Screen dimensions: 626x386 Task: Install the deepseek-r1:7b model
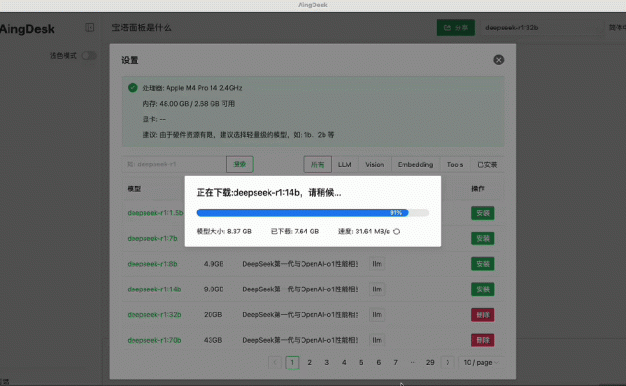(x=482, y=239)
